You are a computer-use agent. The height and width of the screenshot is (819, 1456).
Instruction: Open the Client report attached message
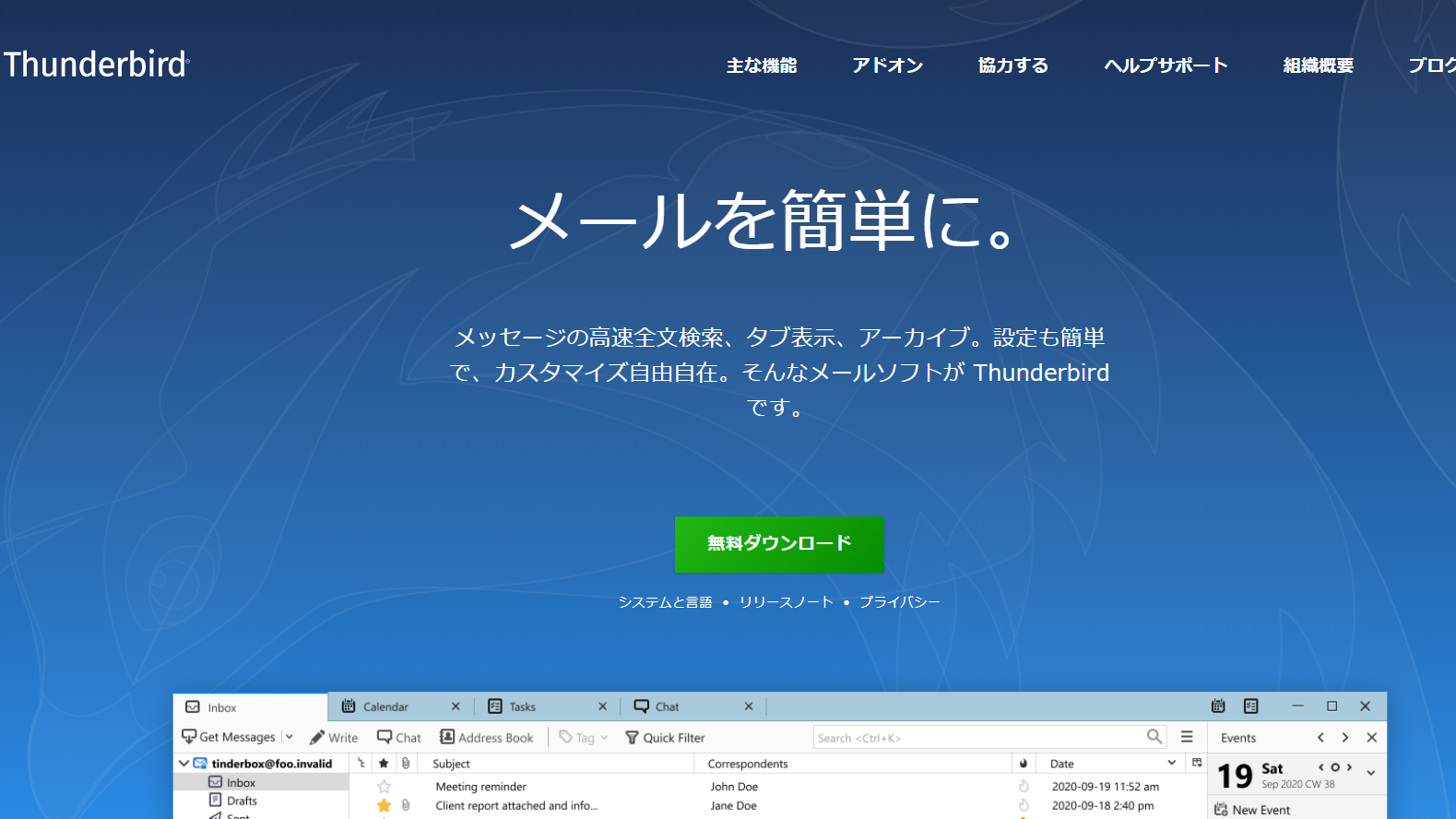point(516,805)
